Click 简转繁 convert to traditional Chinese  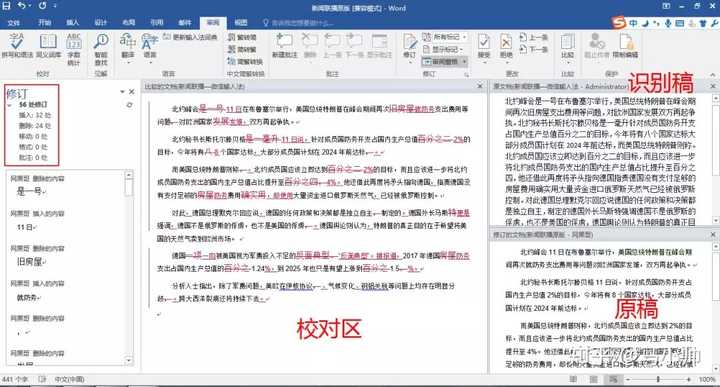pos(242,49)
